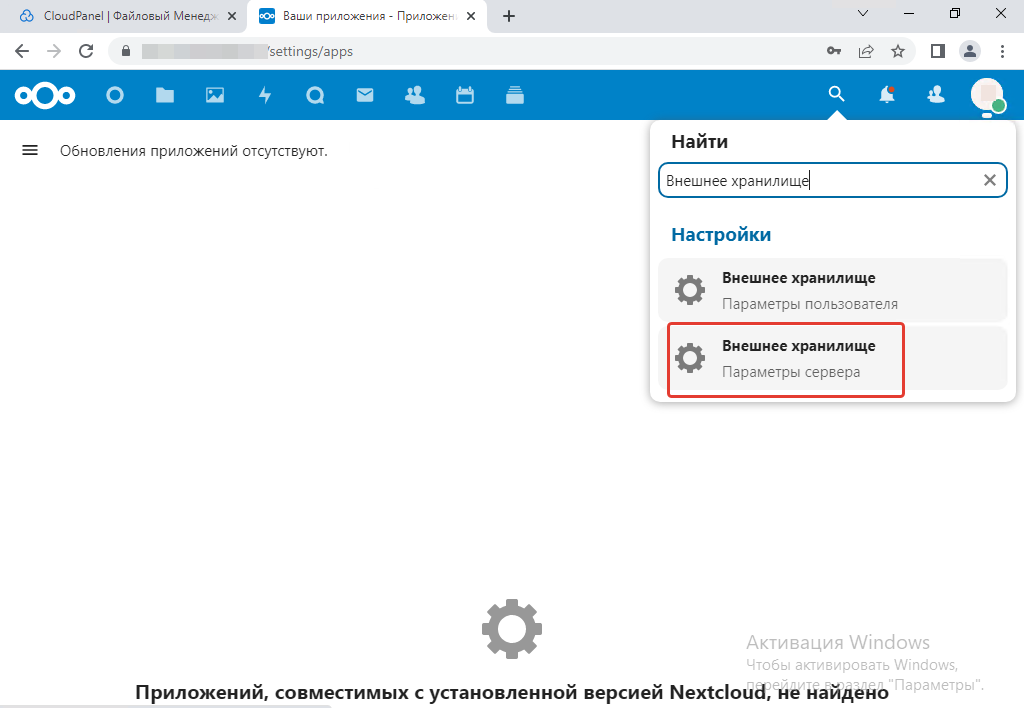
Task: Open the Mail envelope icon
Action: (365, 95)
